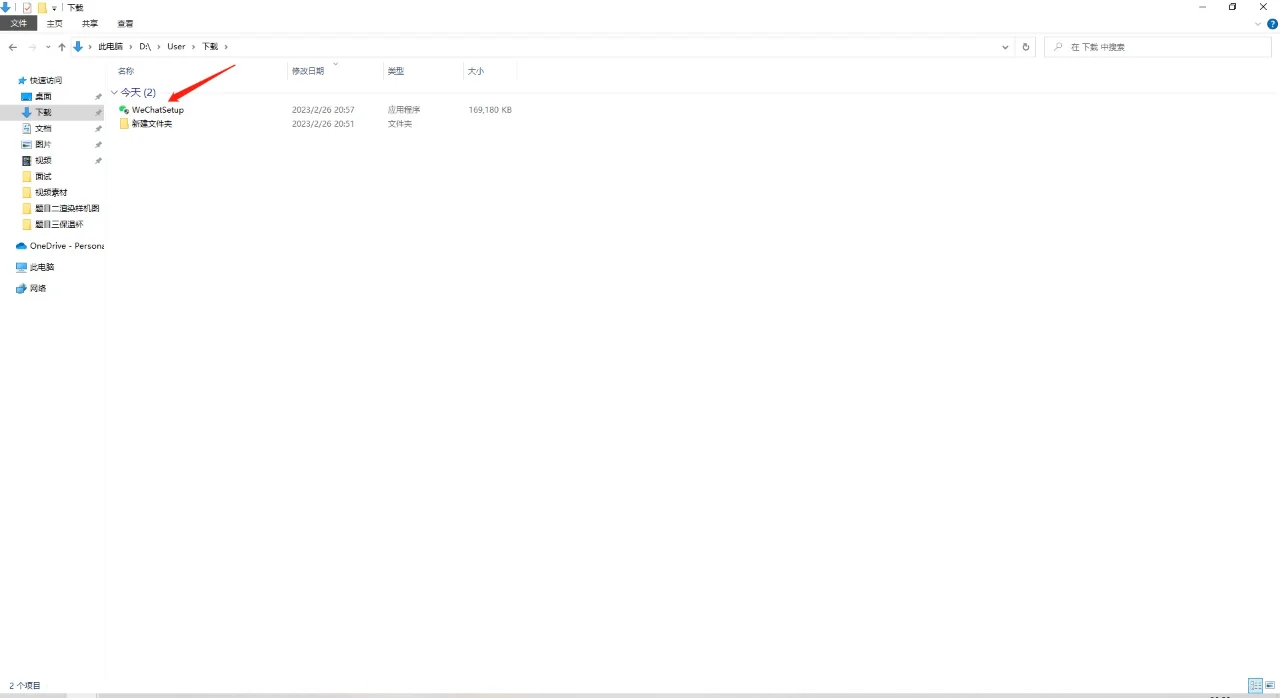This screenshot has width=1280, height=698.
Task: Open the 题目三保温杯 sidebar folder
Action: 59,224
